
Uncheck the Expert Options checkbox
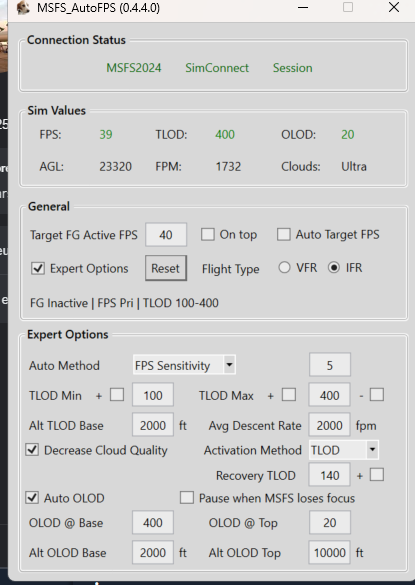tap(38, 269)
